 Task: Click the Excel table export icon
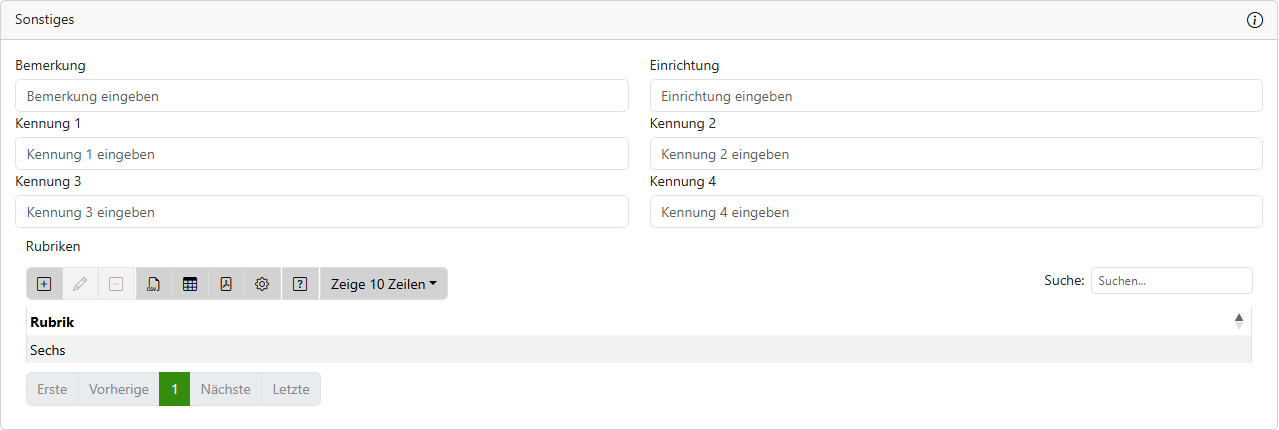click(x=190, y=284)
